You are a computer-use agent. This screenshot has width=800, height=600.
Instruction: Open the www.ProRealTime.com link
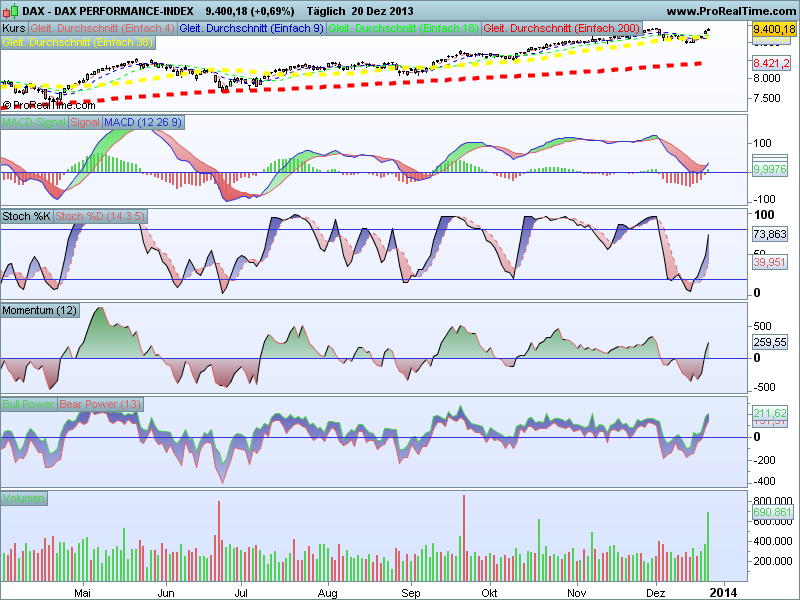[731, 11]
